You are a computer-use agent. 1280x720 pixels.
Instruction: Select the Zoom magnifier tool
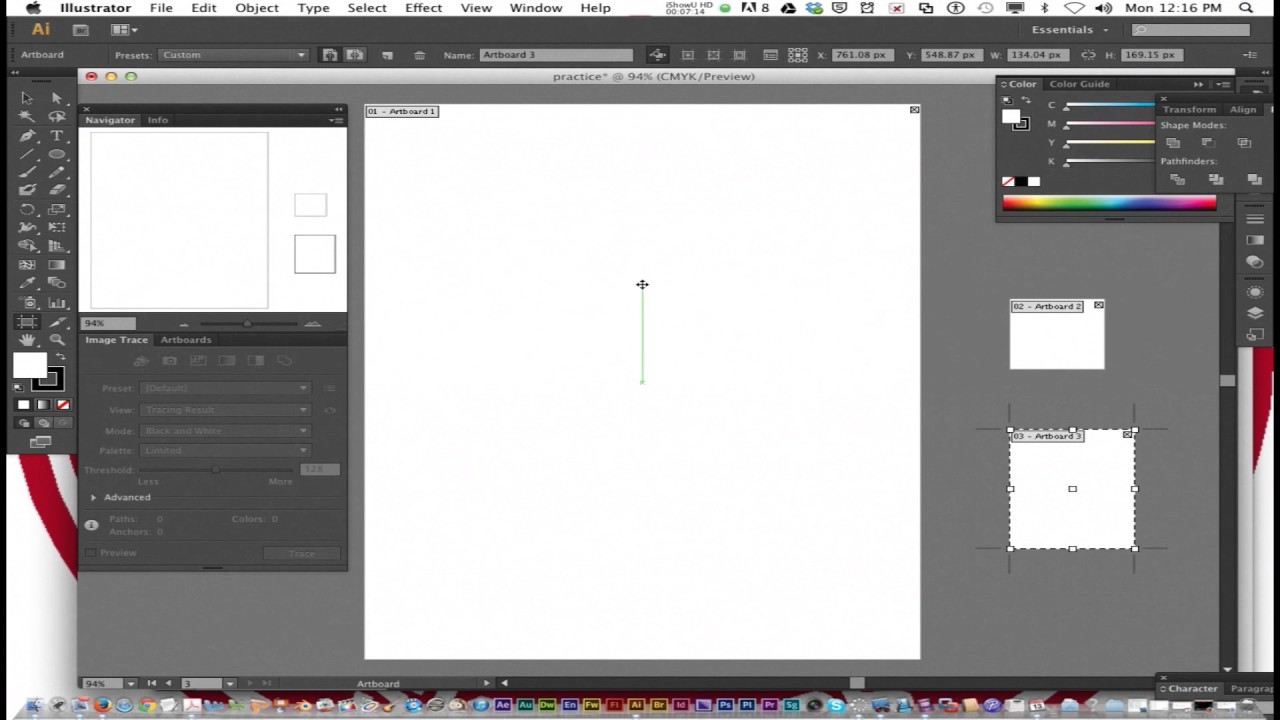click(57, 340)
